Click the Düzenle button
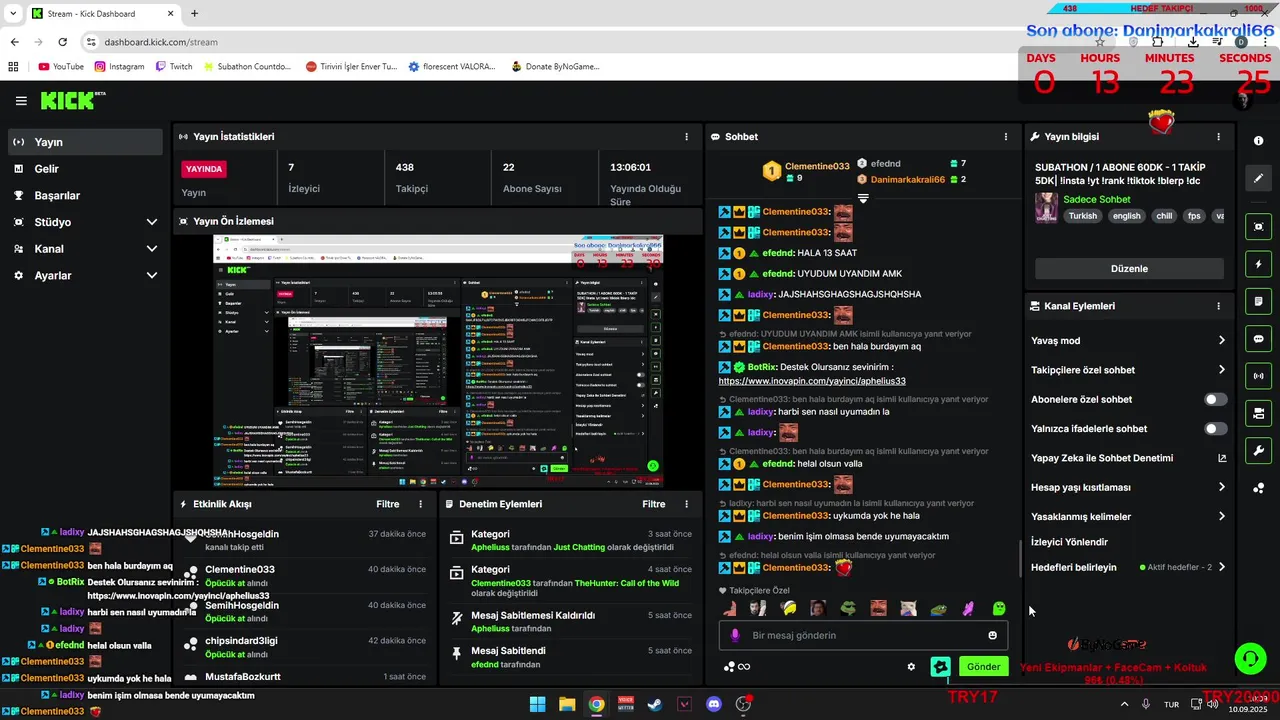The height and width of the screenshot is (720, 1280). point(1129,269)
